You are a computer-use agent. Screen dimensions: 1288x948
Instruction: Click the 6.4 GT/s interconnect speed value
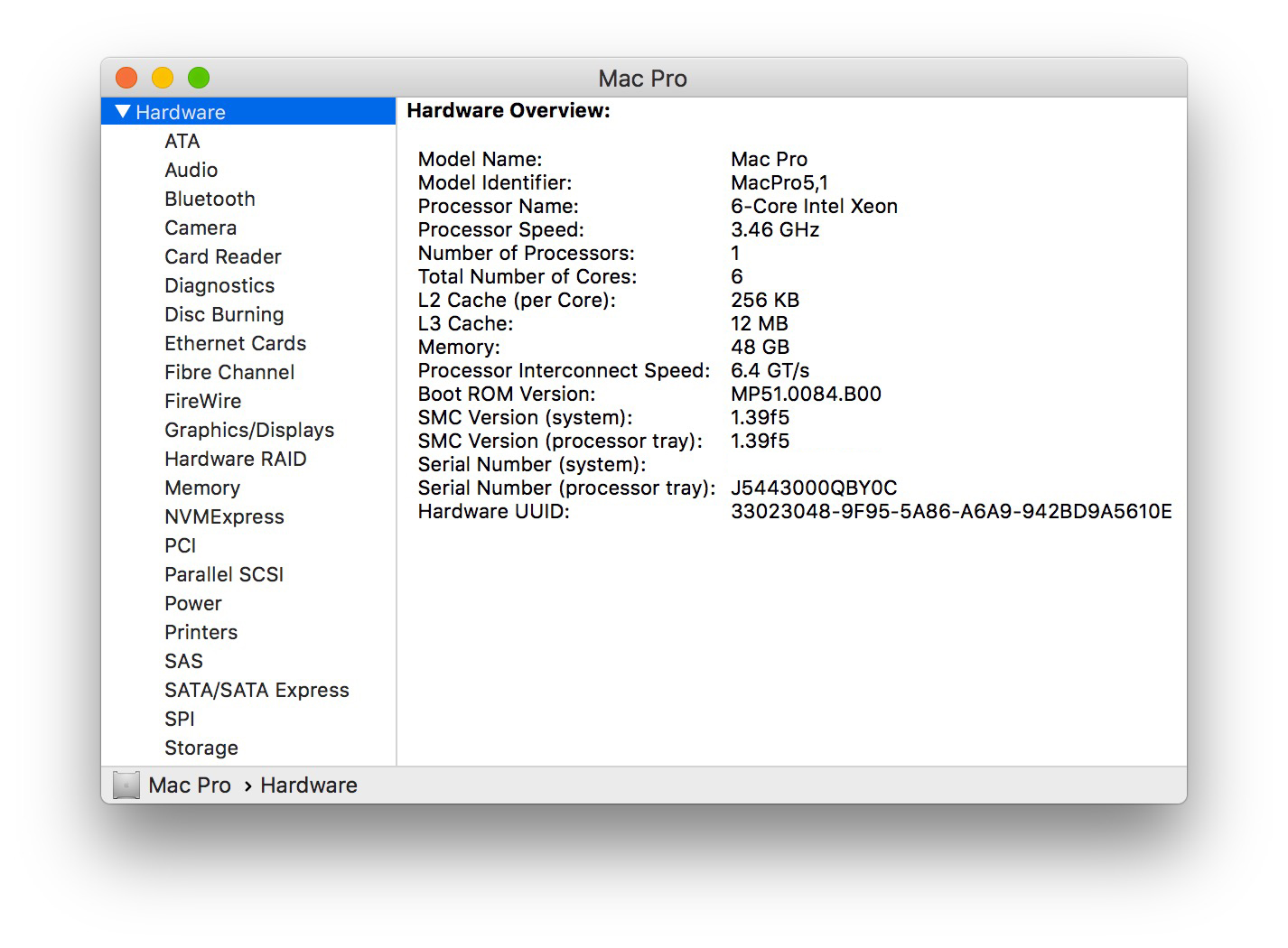point(770,371)
